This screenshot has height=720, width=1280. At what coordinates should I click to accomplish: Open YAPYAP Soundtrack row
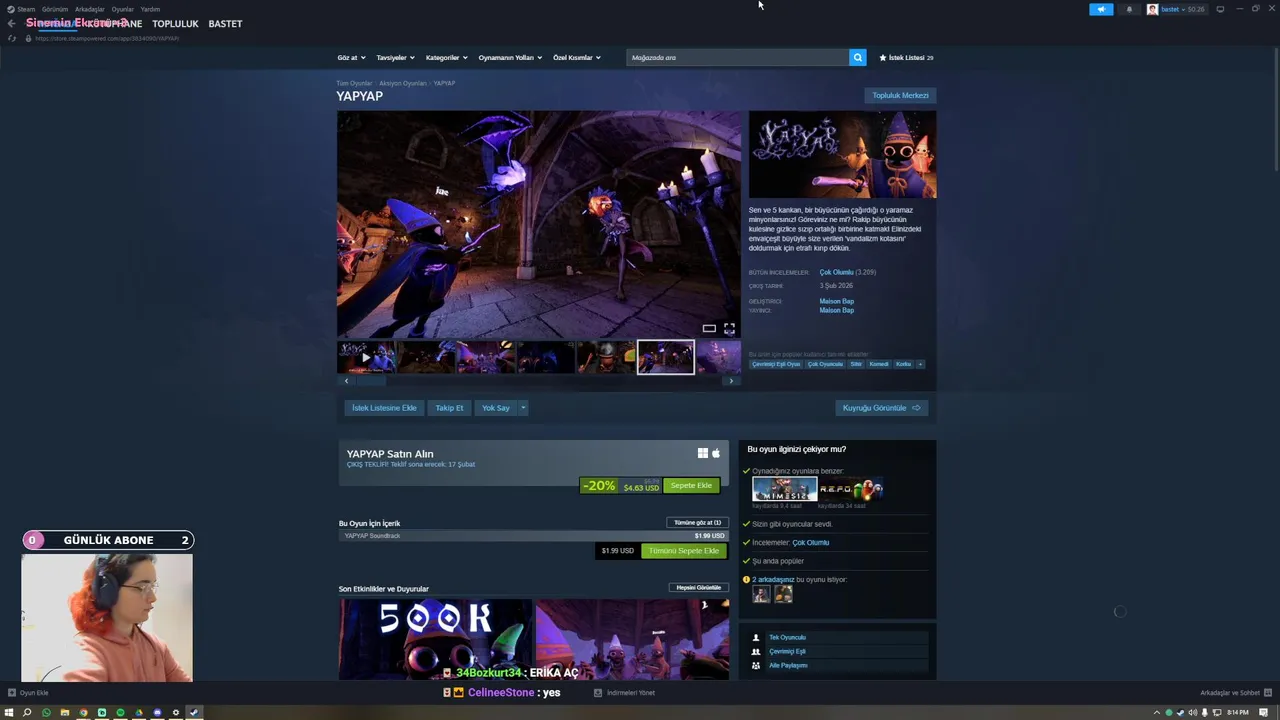[534, 536]
